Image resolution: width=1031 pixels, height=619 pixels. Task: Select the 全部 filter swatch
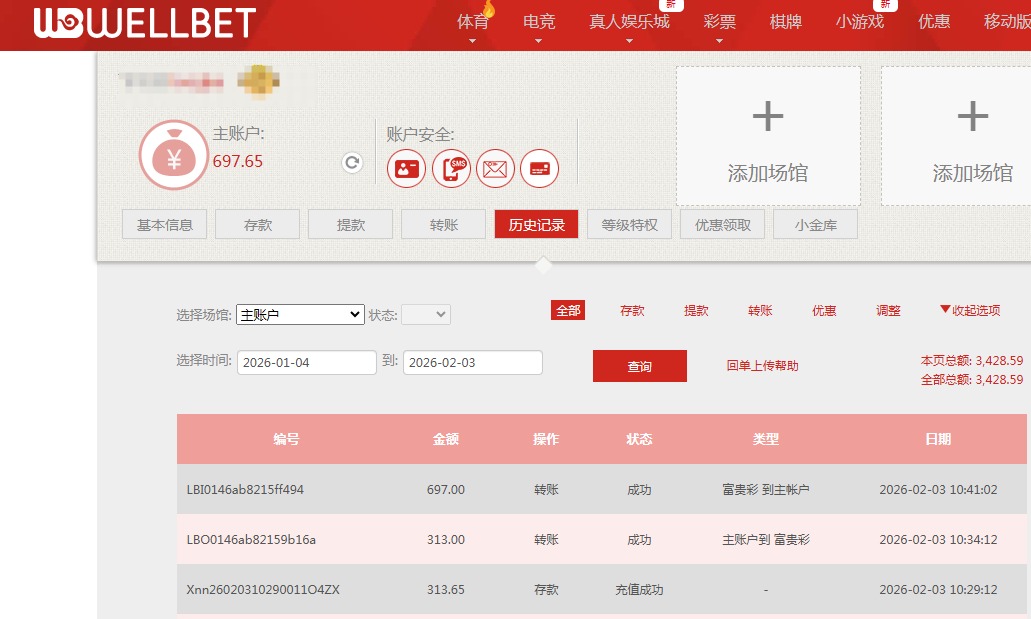(568, 310)
